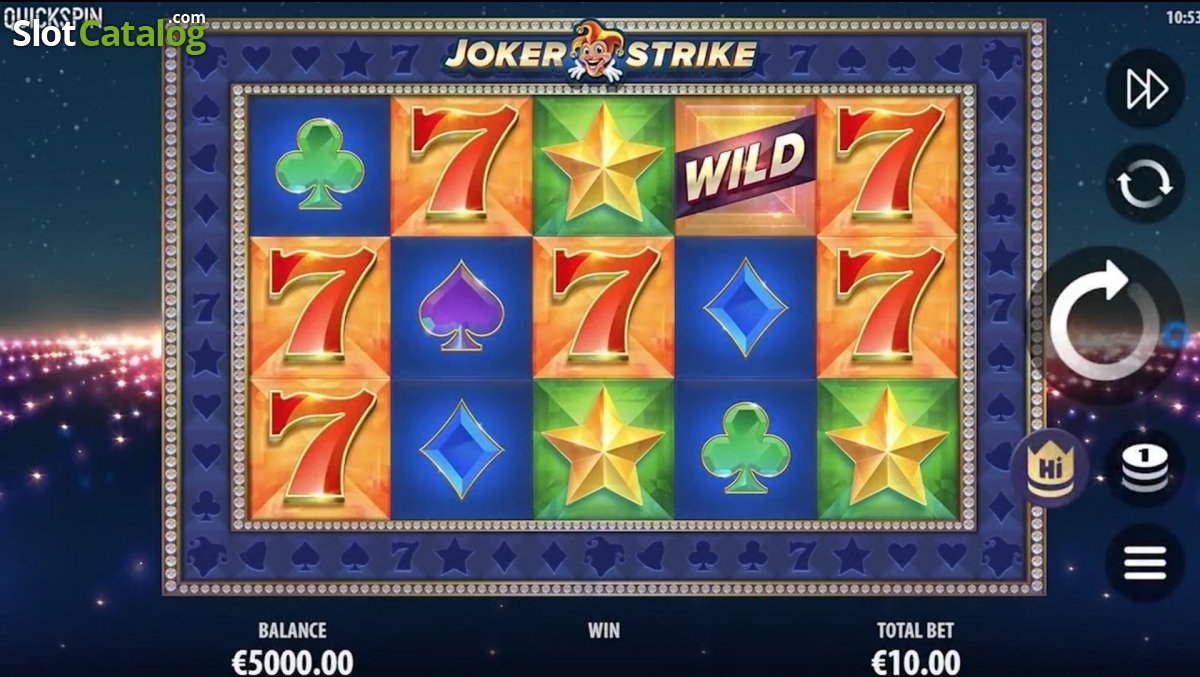This screenshot has height=677, width=1200.
Task: Click the gold star in the bottom-right reel
Action: coord(888,447)
